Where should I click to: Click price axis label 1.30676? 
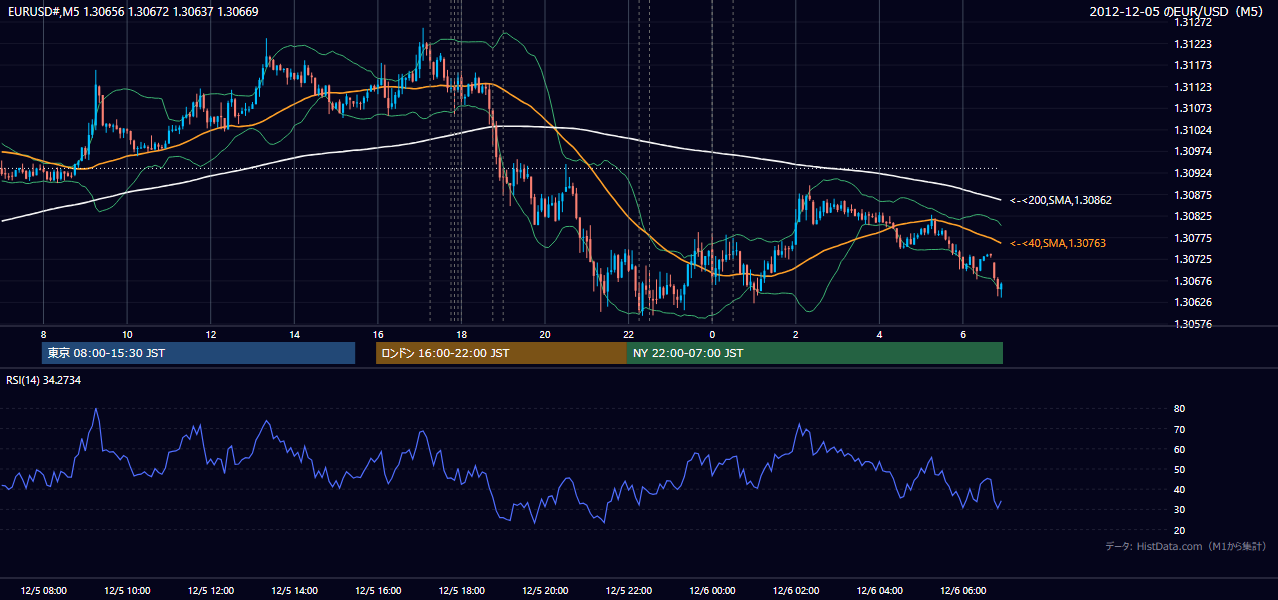point(1194,281)
